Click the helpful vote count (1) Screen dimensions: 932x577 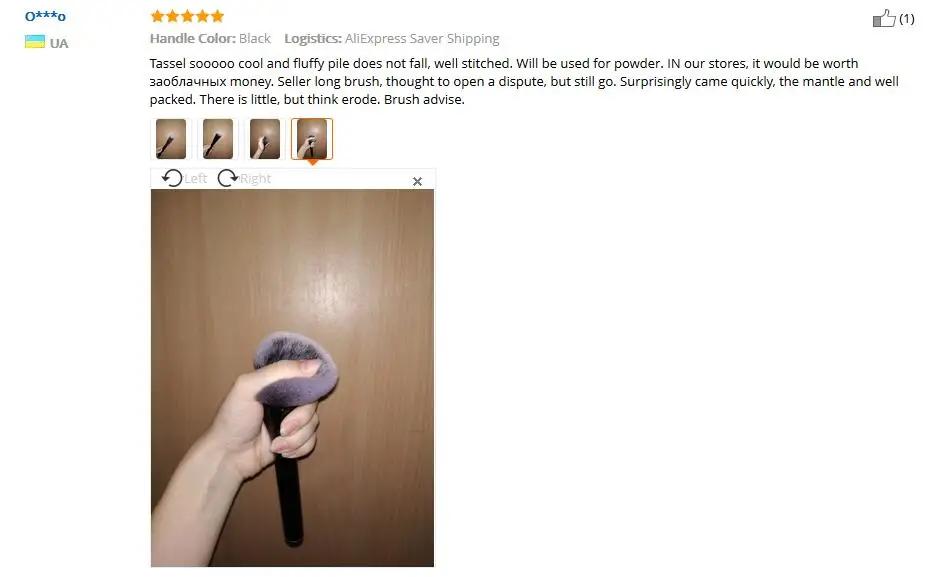click(x=906, y=19)
